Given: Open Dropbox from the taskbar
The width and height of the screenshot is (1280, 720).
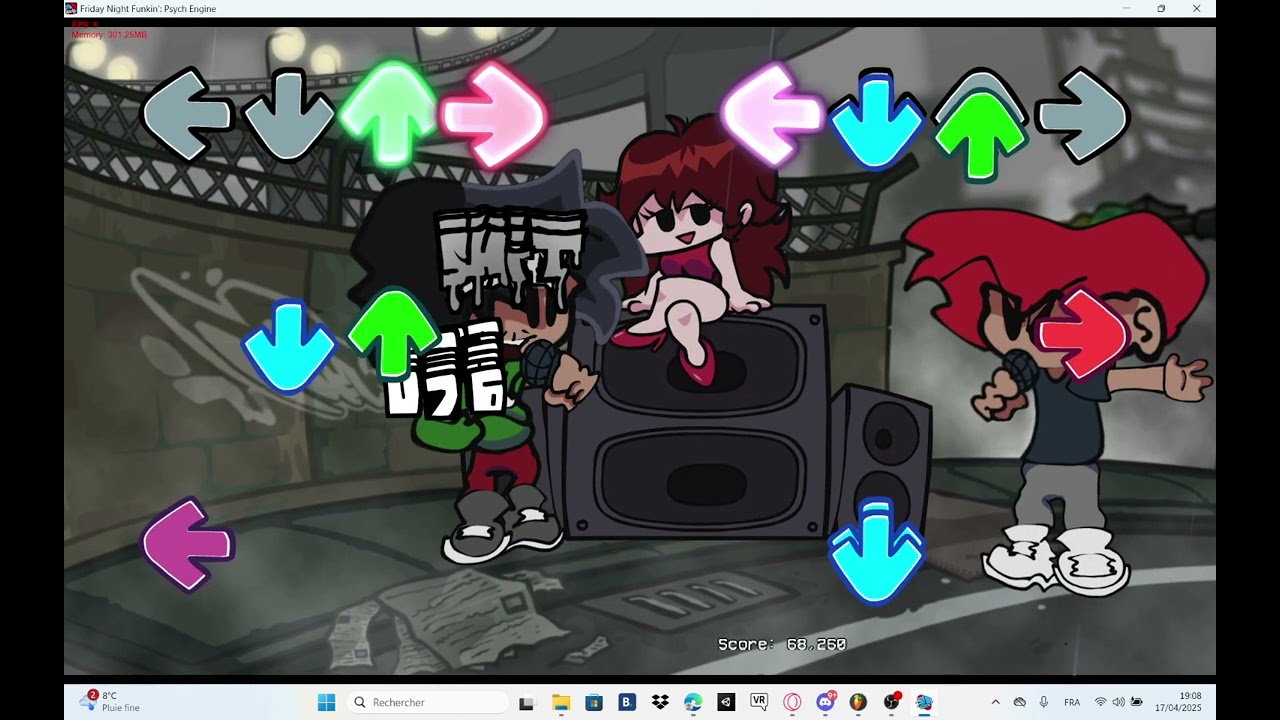Looking at the screenshot, I should [660, 703].
